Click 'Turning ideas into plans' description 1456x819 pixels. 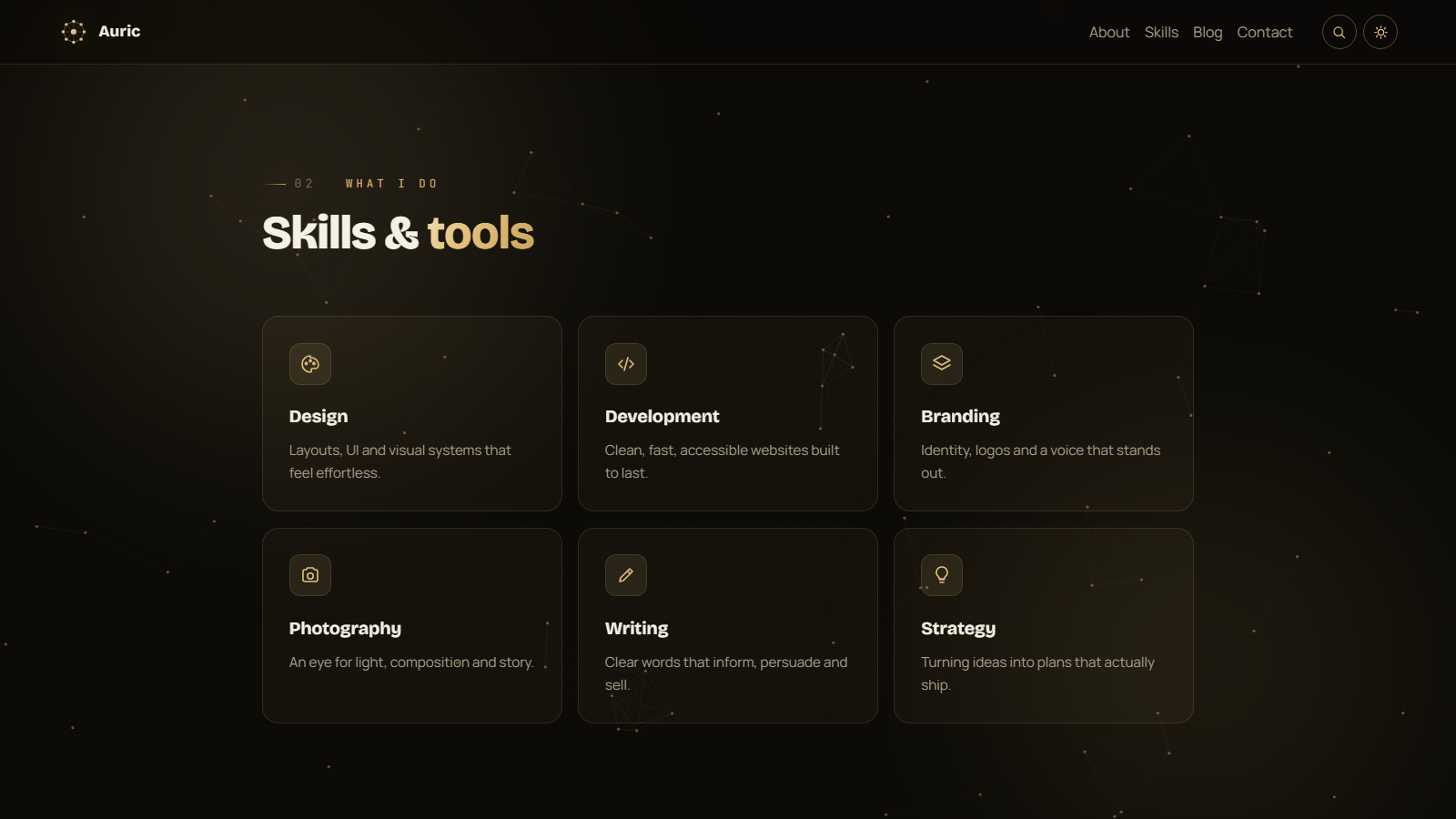click(x=1037, y=673)
